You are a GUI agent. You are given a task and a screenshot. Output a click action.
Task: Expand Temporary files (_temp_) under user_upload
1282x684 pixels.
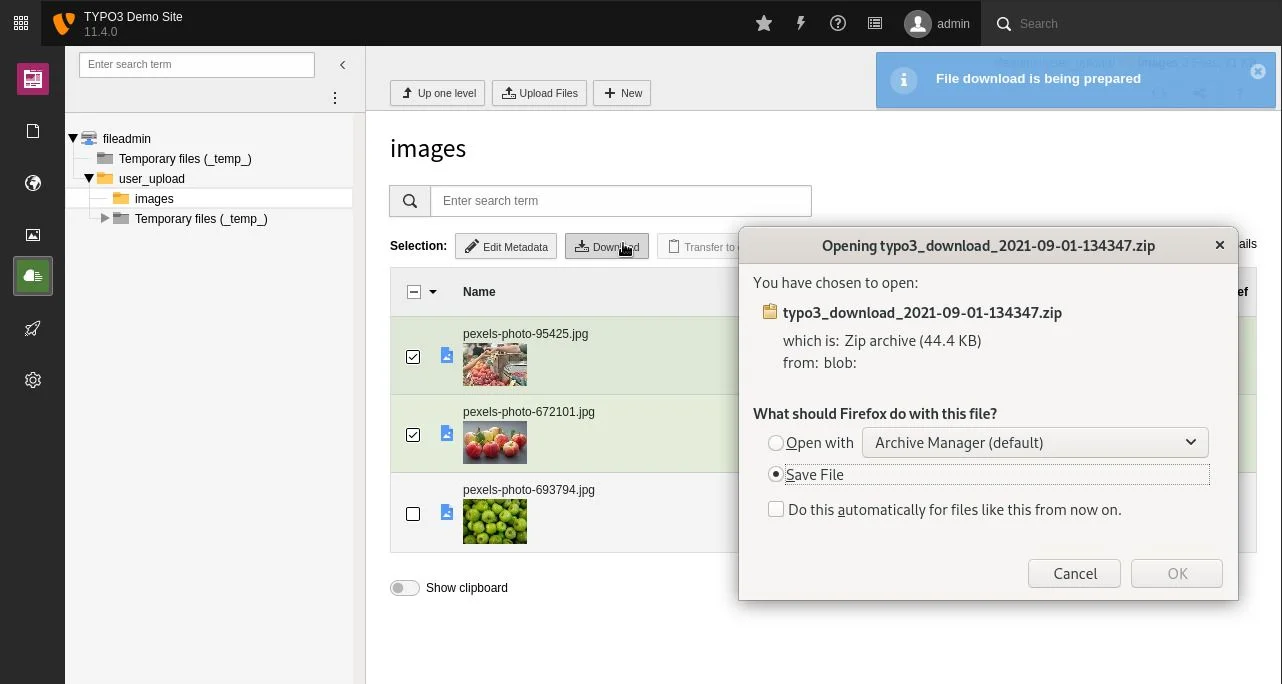tap(105, 218)
